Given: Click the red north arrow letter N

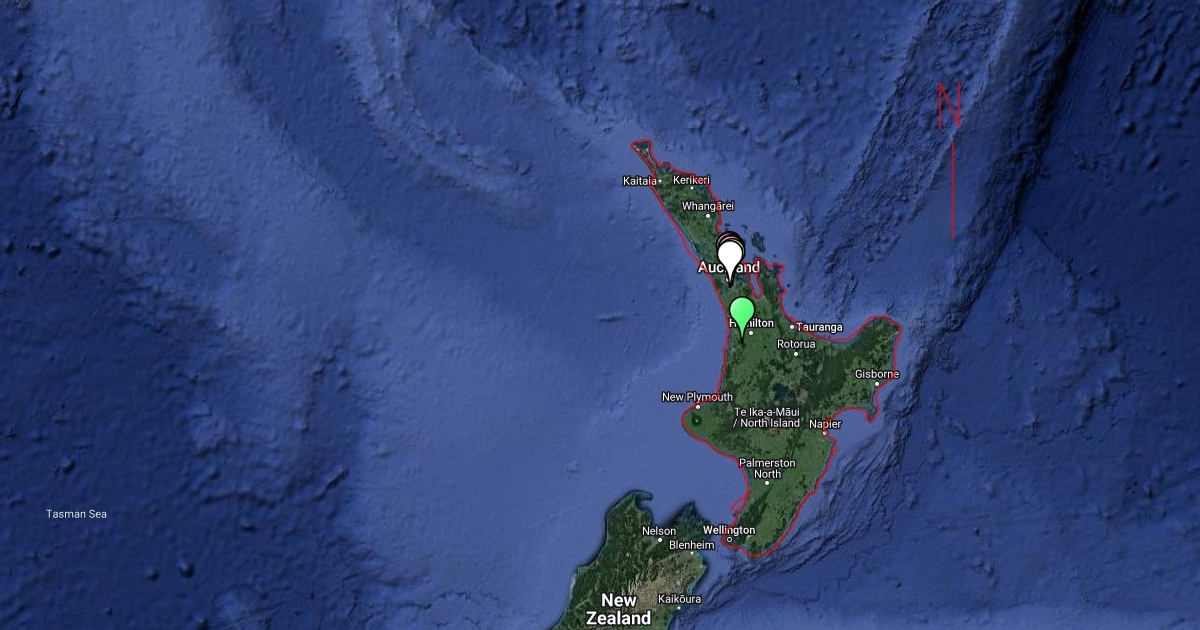Looking at the screenshot, I should 948,105.
